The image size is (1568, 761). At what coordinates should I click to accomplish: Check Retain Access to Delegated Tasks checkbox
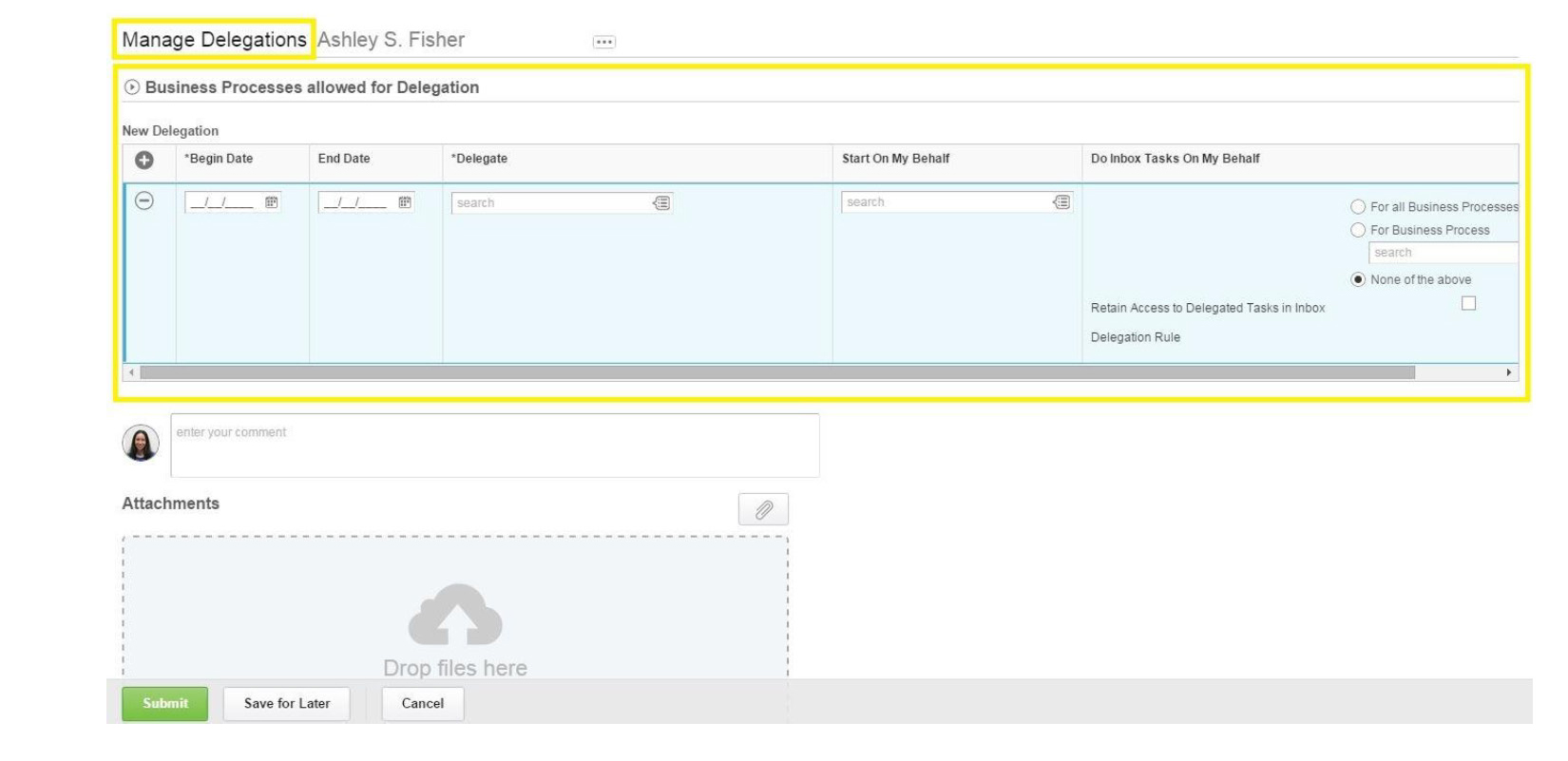pyautogui.click(x=1468, y=303)
